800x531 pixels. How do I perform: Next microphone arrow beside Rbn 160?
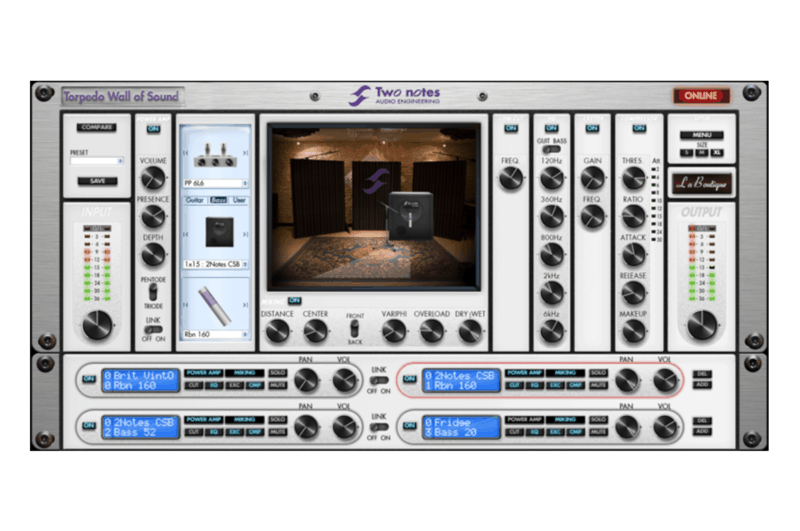click(245, 305)
